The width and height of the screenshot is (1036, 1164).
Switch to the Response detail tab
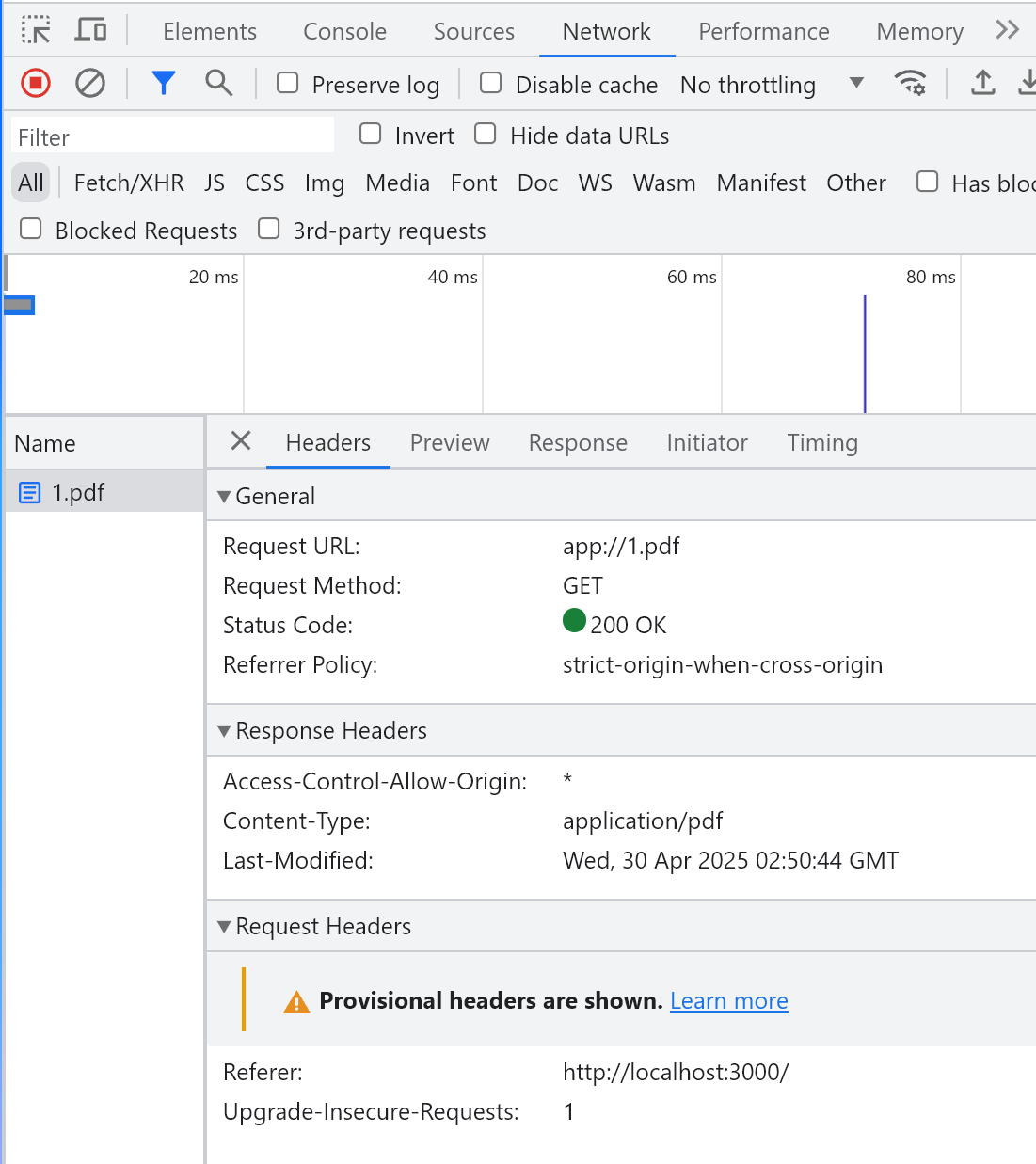[x=578, y=442]
